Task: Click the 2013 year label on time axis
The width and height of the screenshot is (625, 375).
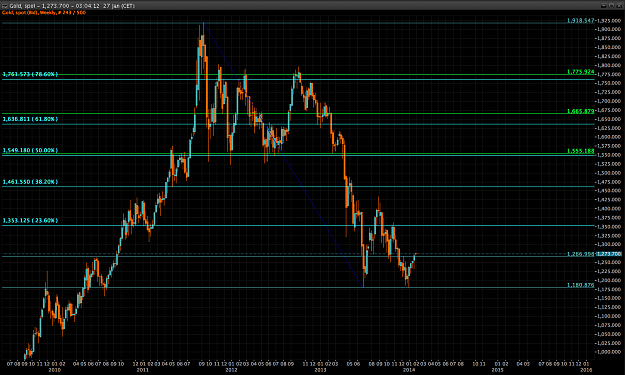Action: pos(320,370)
